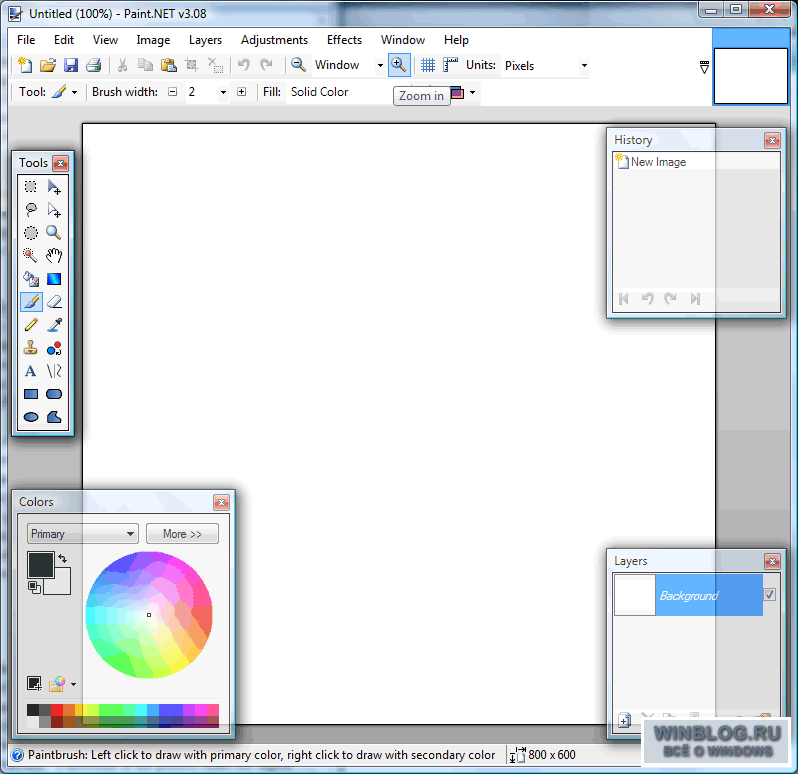Open the Image menu
Screen dimensions: 798x774
tap(153, 40)
